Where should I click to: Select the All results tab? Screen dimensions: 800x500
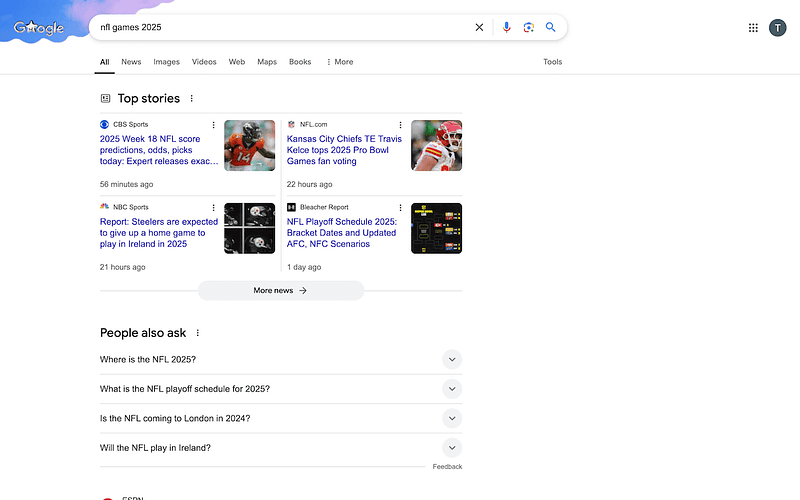pyautogui.click(x=105, y=62)
